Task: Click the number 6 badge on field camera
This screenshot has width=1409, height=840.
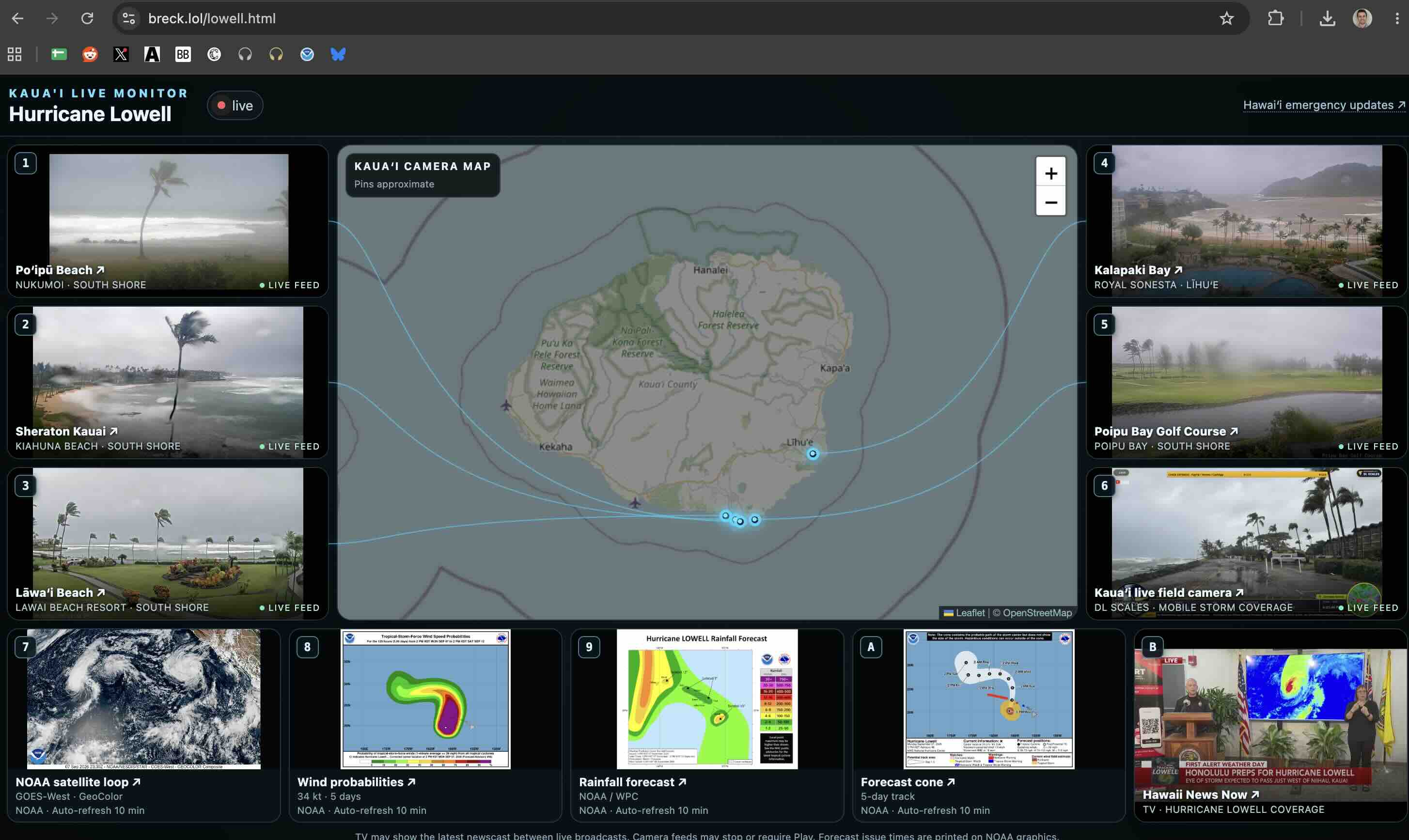Action: coord(1104,486)
